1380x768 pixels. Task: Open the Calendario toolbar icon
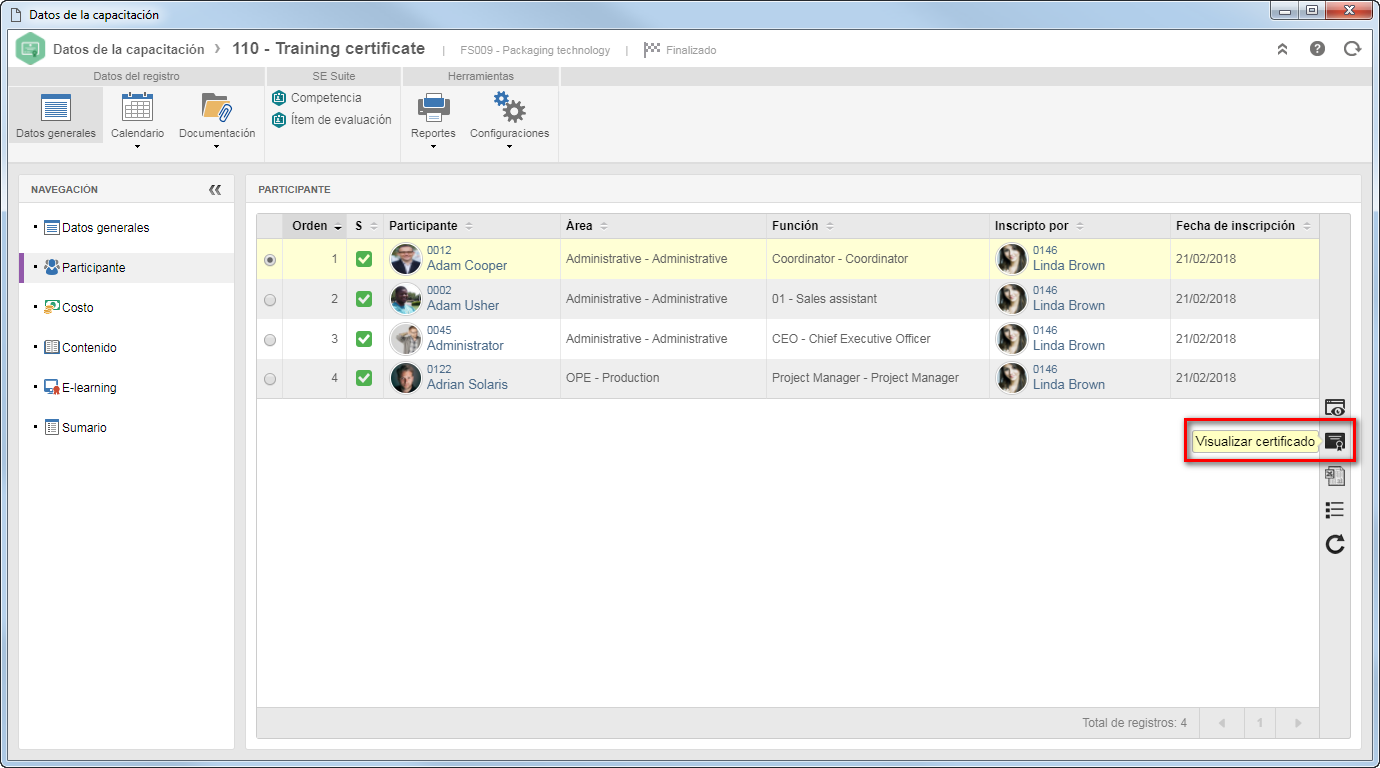[x=137, y=106]
